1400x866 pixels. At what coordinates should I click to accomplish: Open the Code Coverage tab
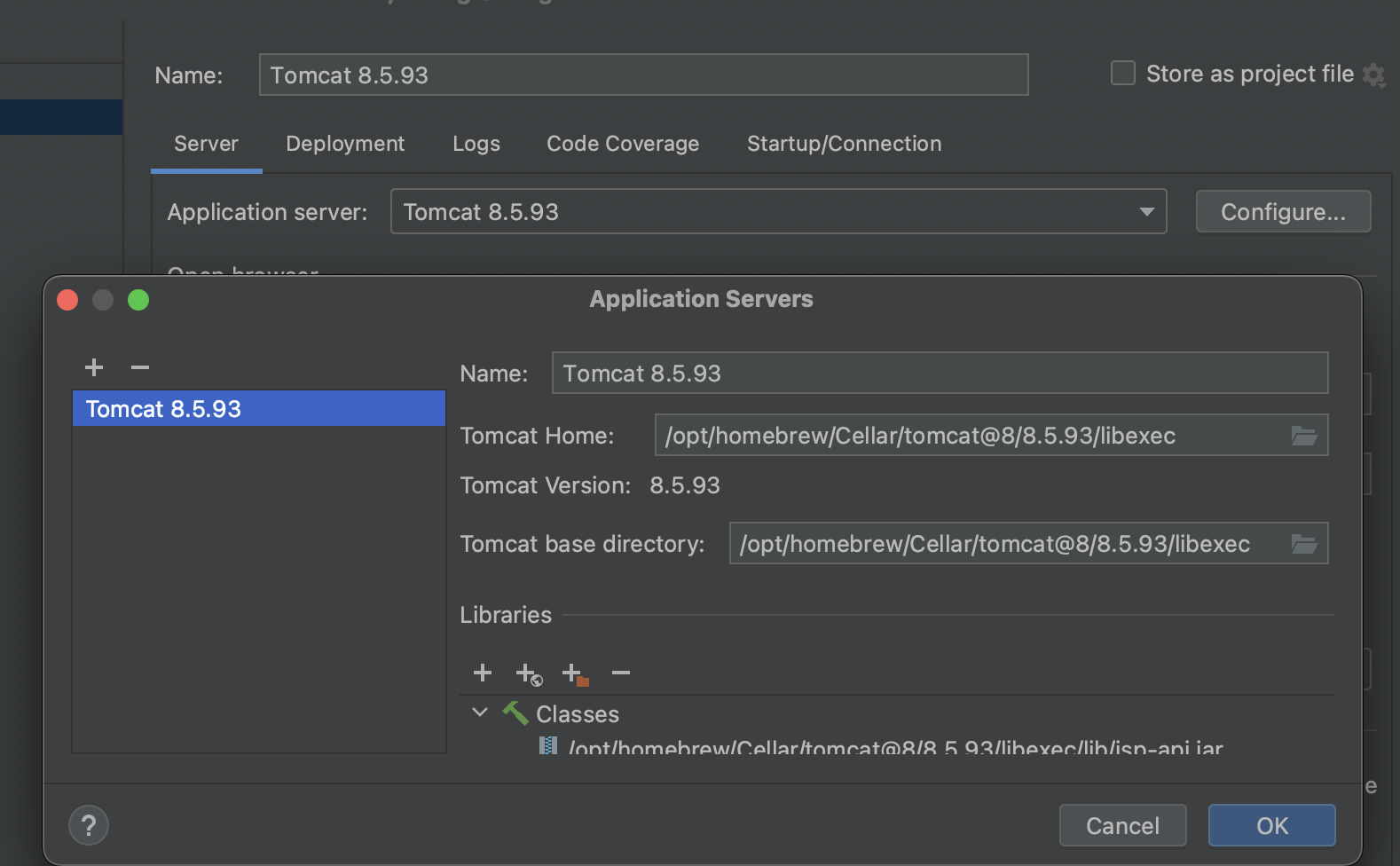[x=623, y=144]
